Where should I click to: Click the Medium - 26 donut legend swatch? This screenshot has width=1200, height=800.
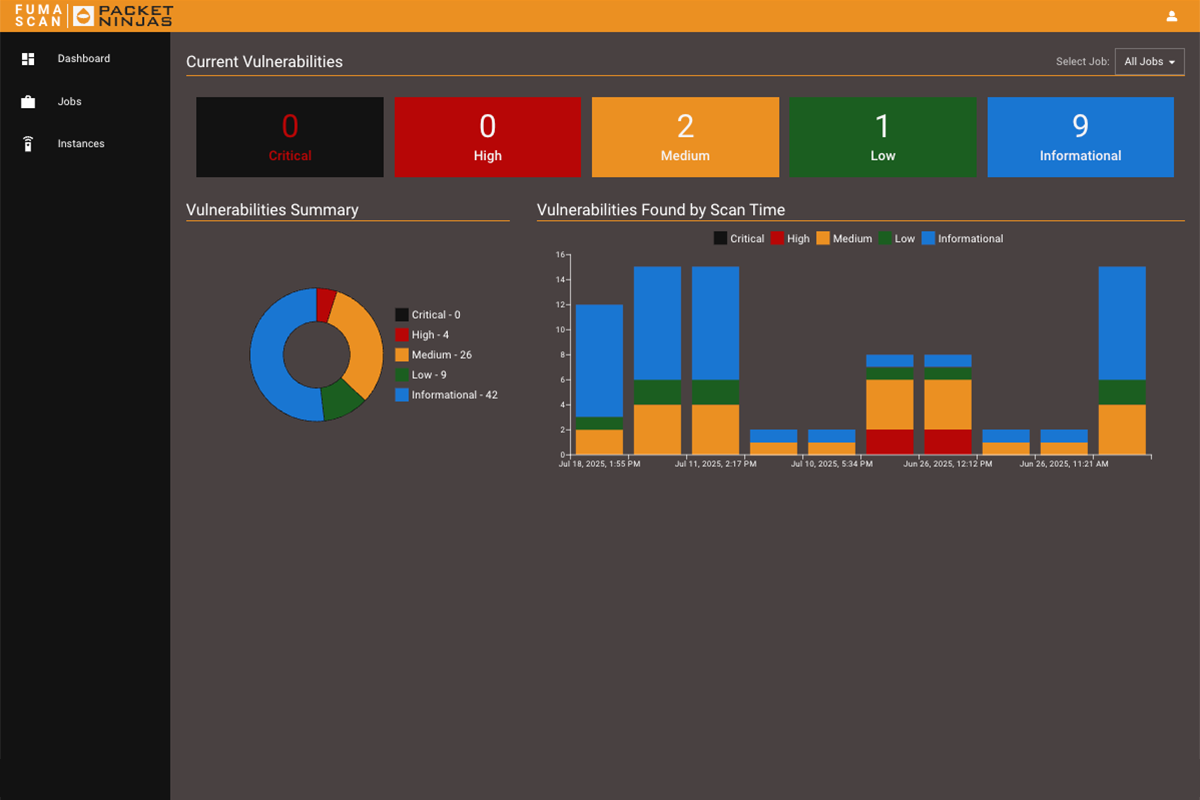pyautogui.click(x=402, y=355)
